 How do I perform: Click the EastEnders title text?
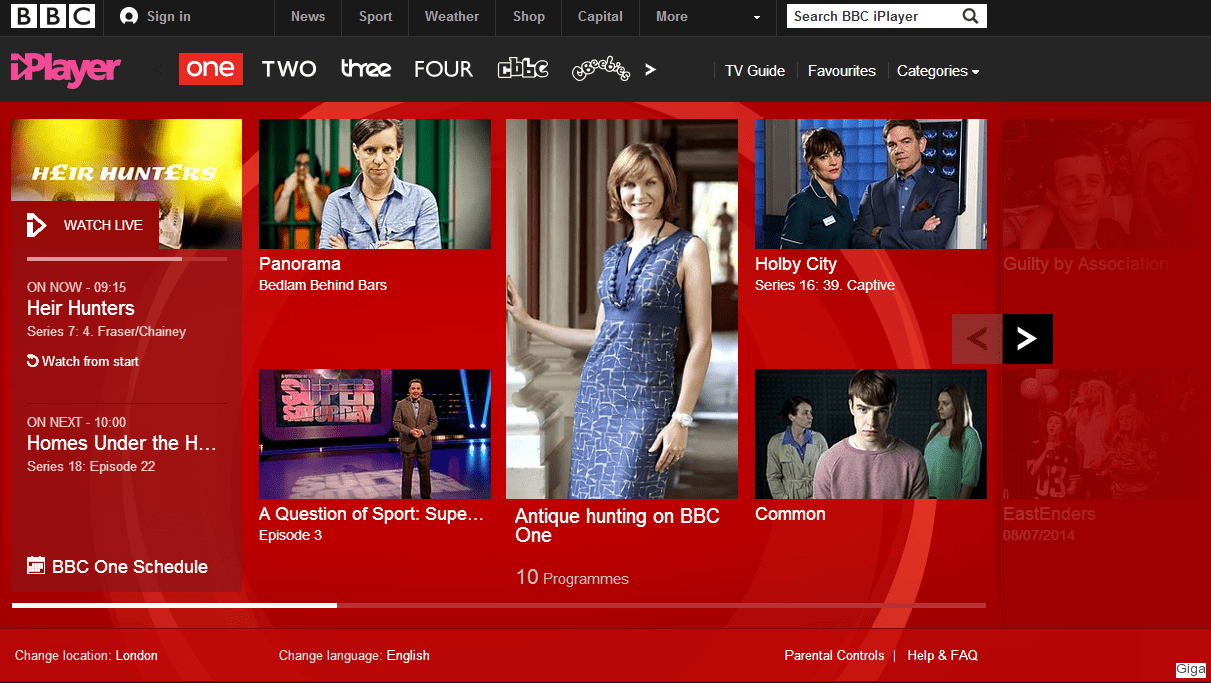tap(1050, 514)
